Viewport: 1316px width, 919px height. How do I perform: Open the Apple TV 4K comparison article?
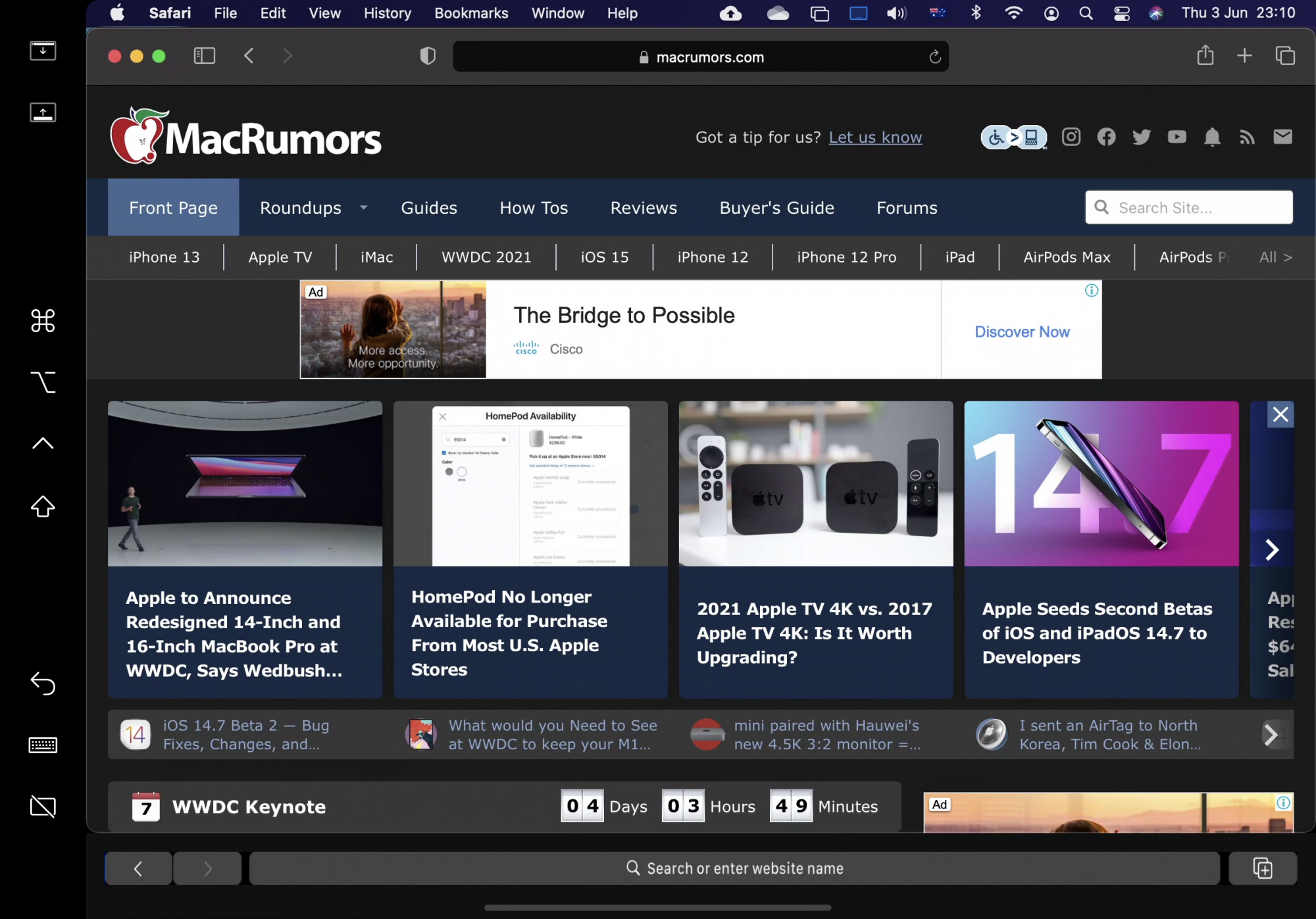816,549
